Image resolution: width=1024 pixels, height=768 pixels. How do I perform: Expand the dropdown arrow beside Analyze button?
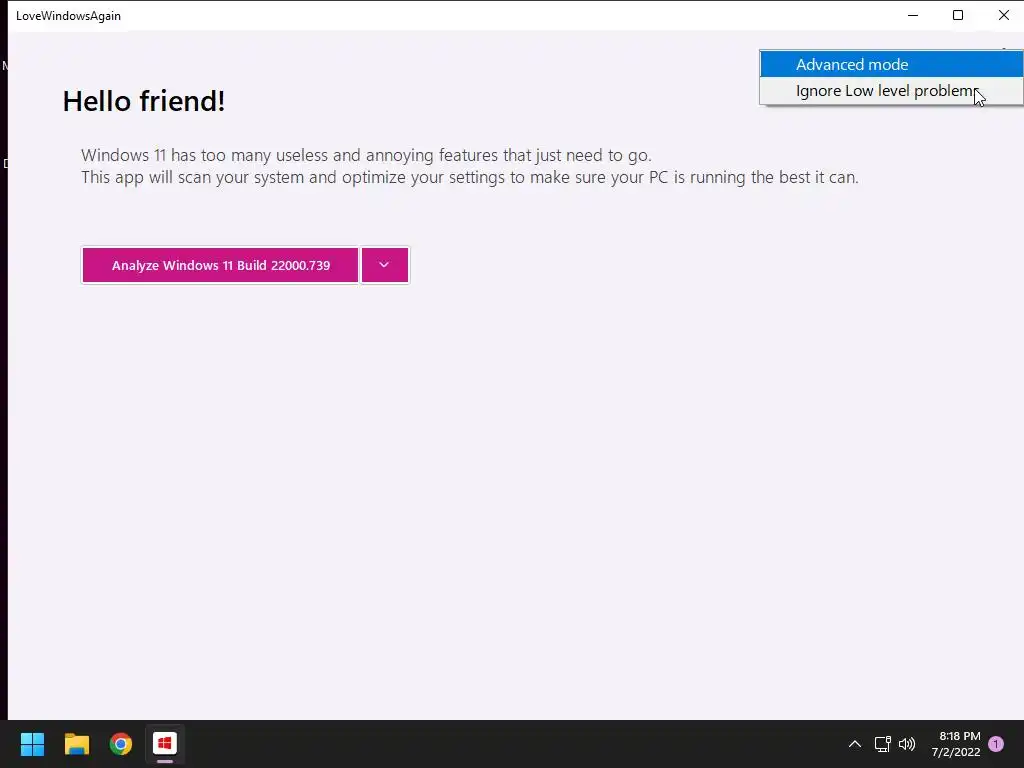coord(385,265)
